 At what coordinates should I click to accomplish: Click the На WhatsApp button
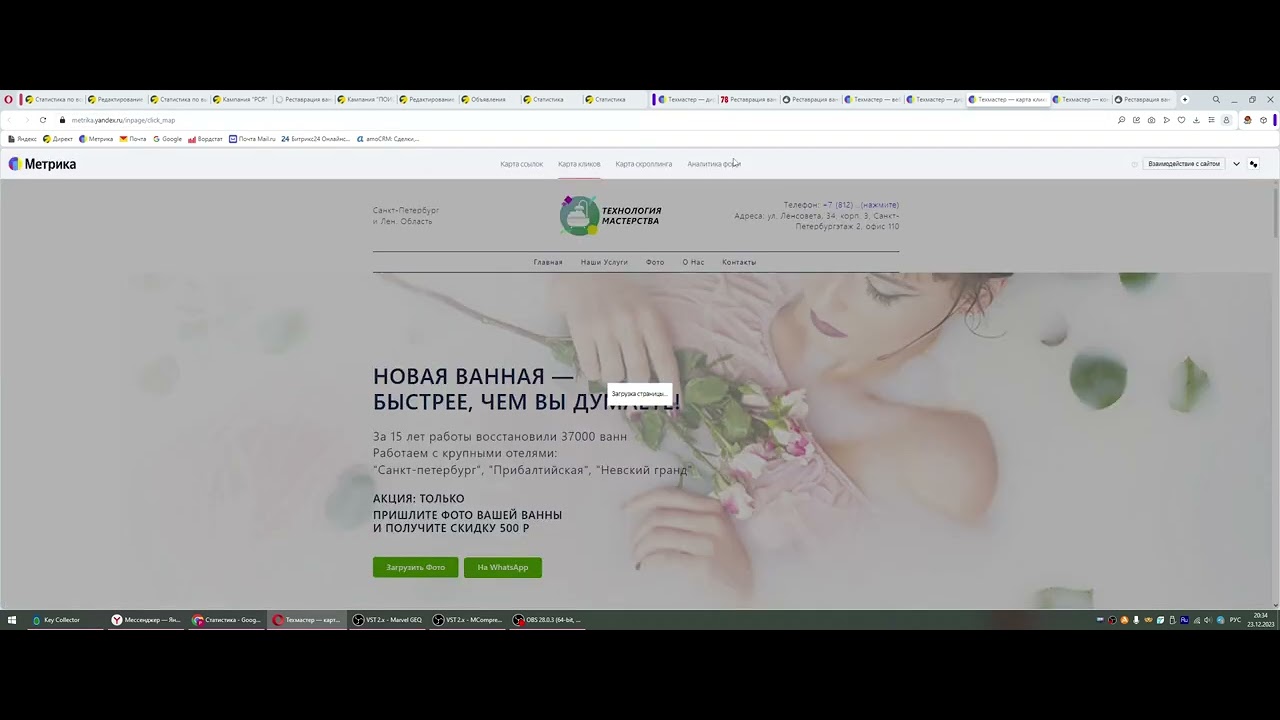pyautogui.click(x=502, y=567)
